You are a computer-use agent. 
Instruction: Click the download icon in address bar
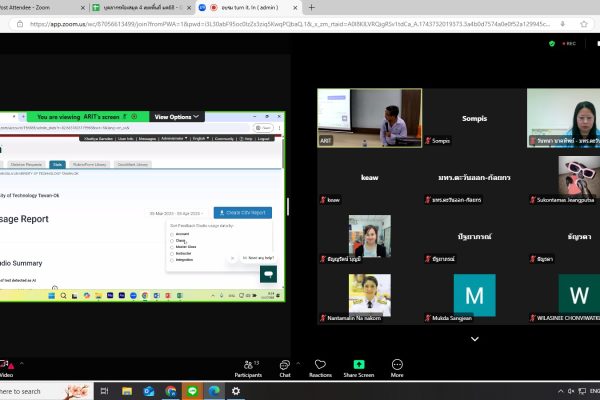click(x=562, y=24)
